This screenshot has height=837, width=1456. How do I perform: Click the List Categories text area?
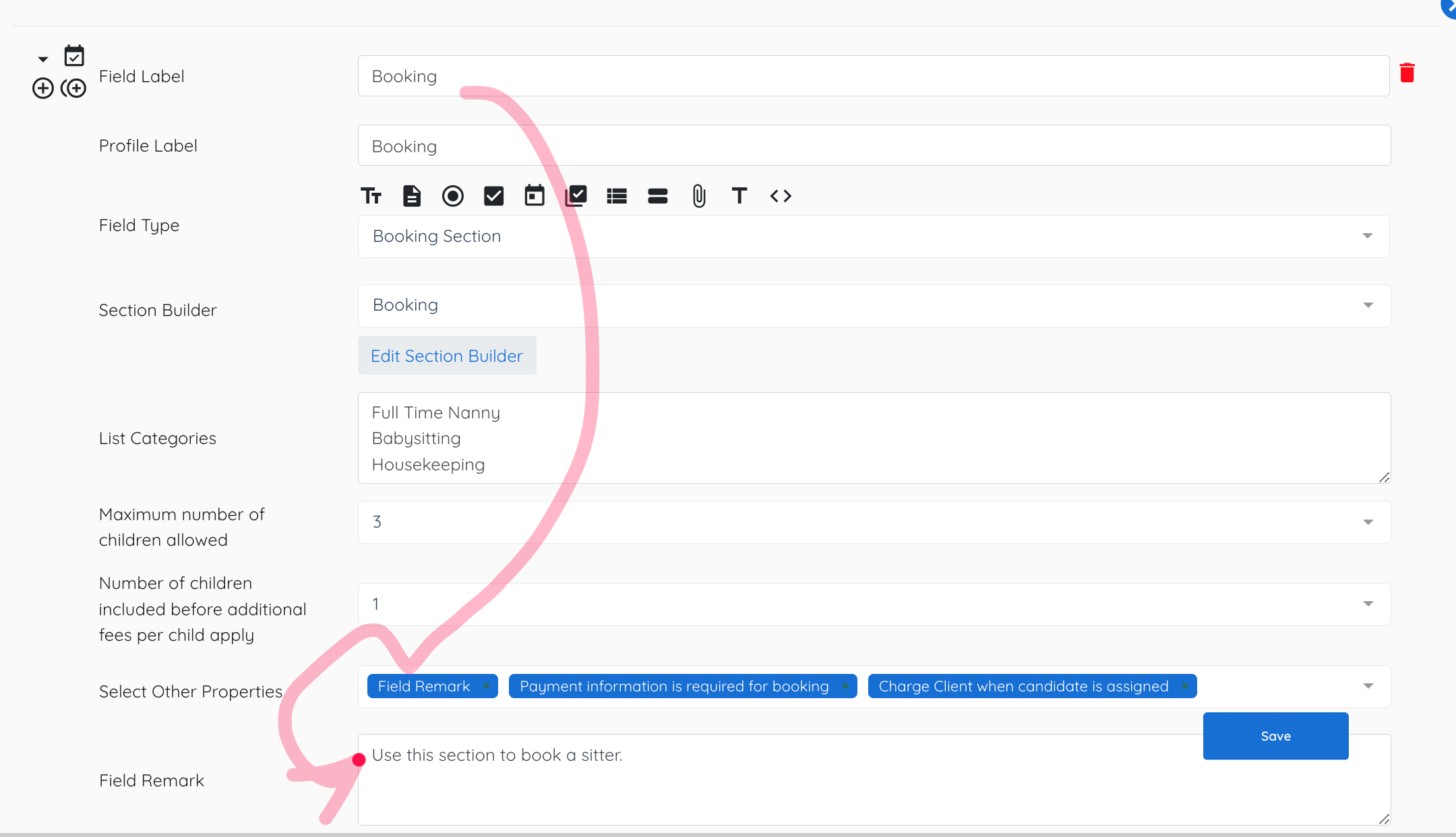click(874, 438)
